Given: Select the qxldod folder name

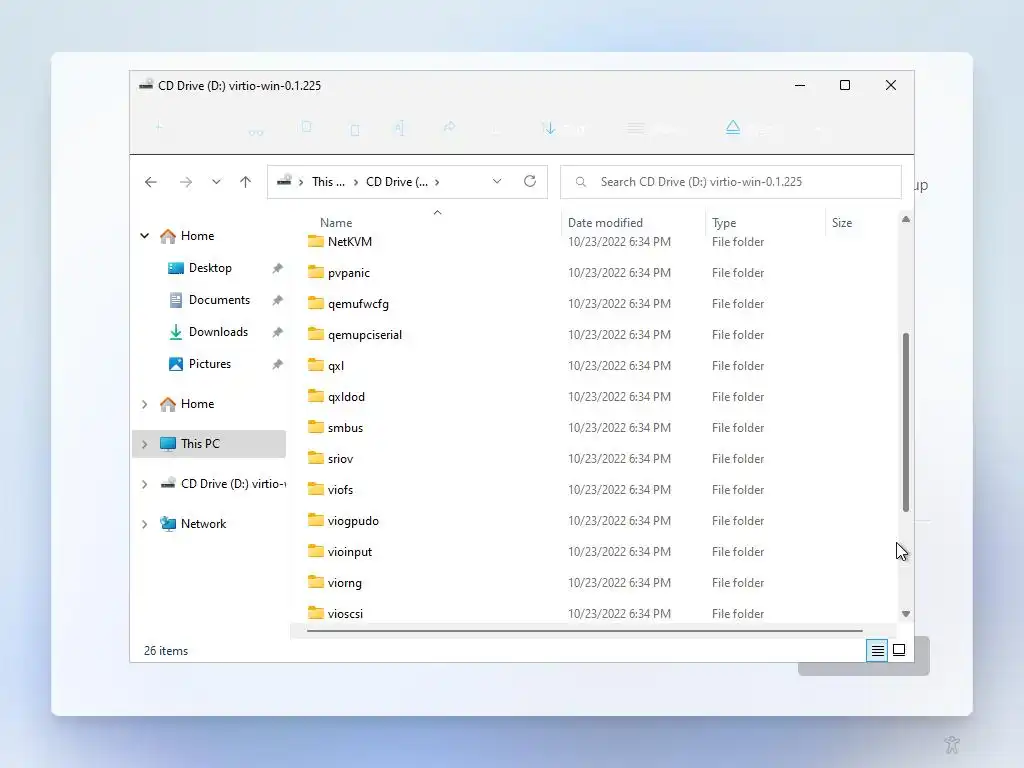Looking at the screenshot, I should [346, 396].
